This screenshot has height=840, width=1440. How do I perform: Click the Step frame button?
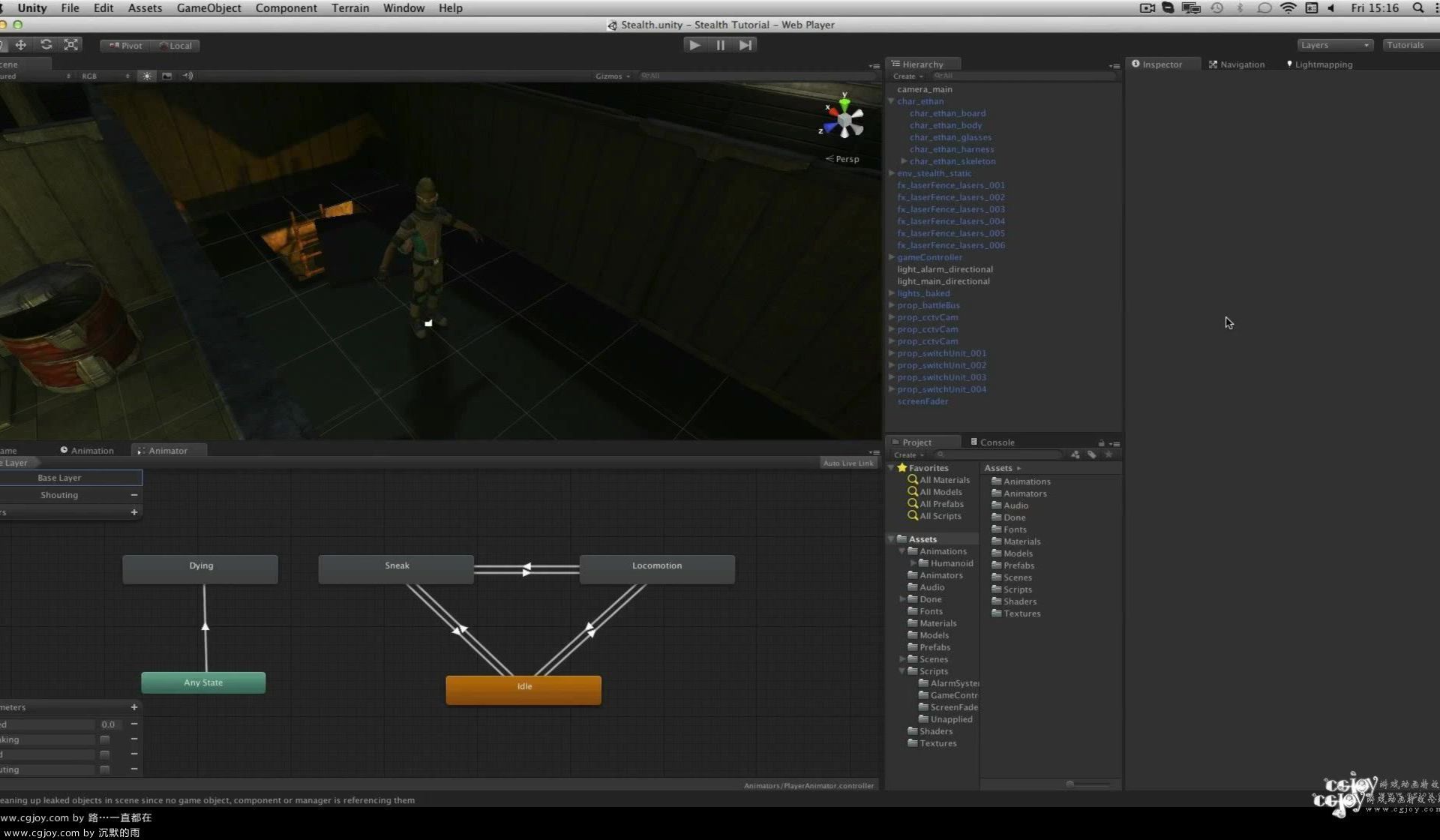(x=745, y=45)
